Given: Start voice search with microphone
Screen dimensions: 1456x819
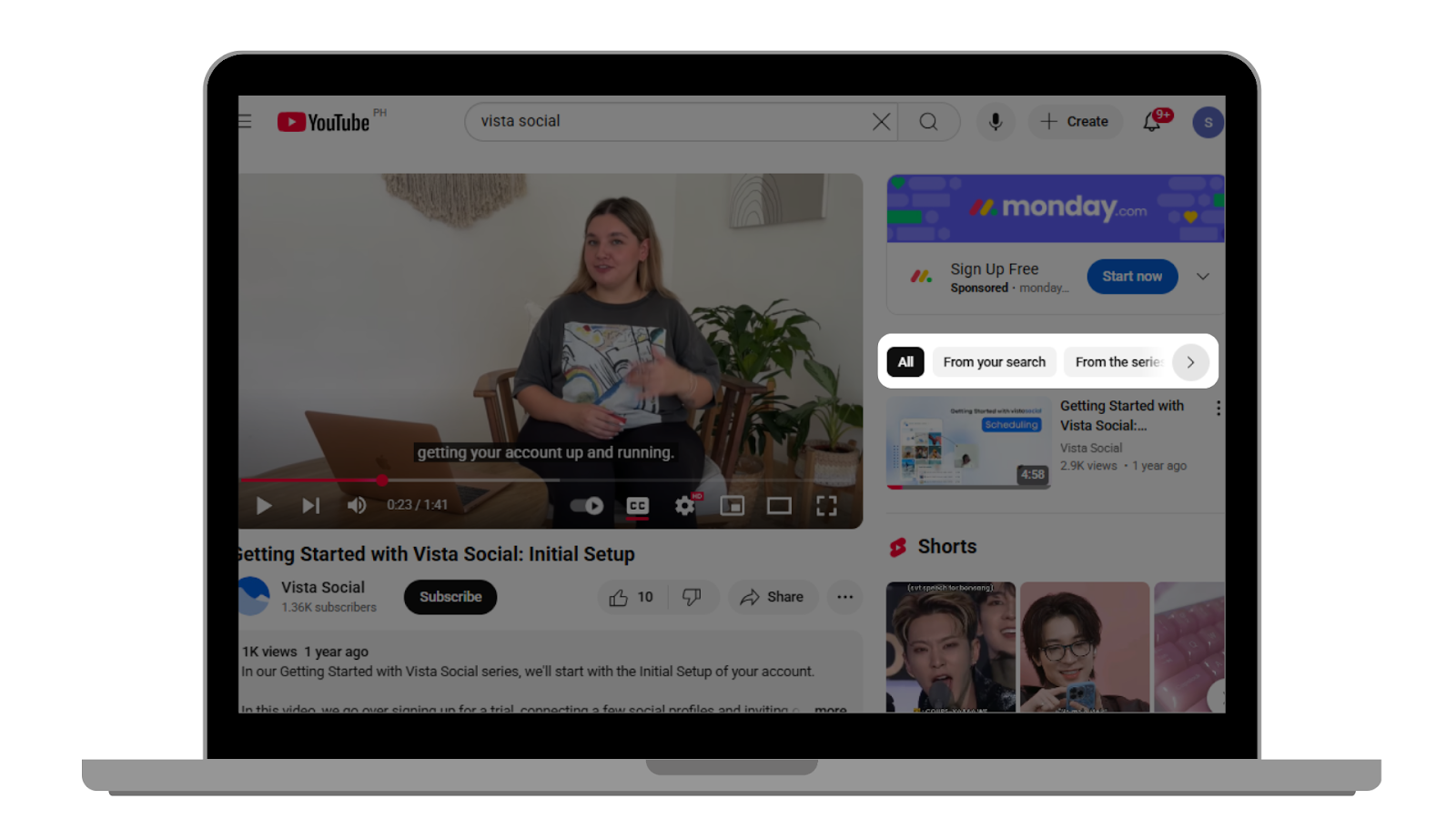Looking at the screenshot, I should [996, 121].
